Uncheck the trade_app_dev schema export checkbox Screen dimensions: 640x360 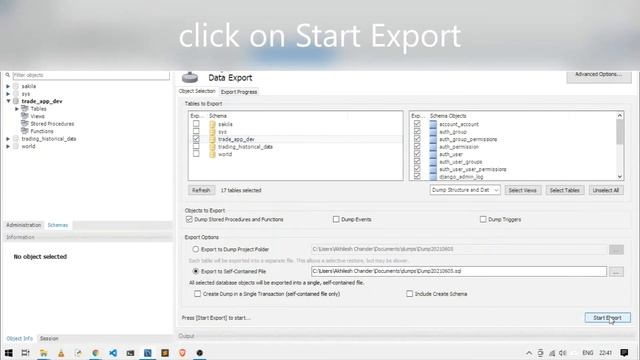(x=196, y=139)
